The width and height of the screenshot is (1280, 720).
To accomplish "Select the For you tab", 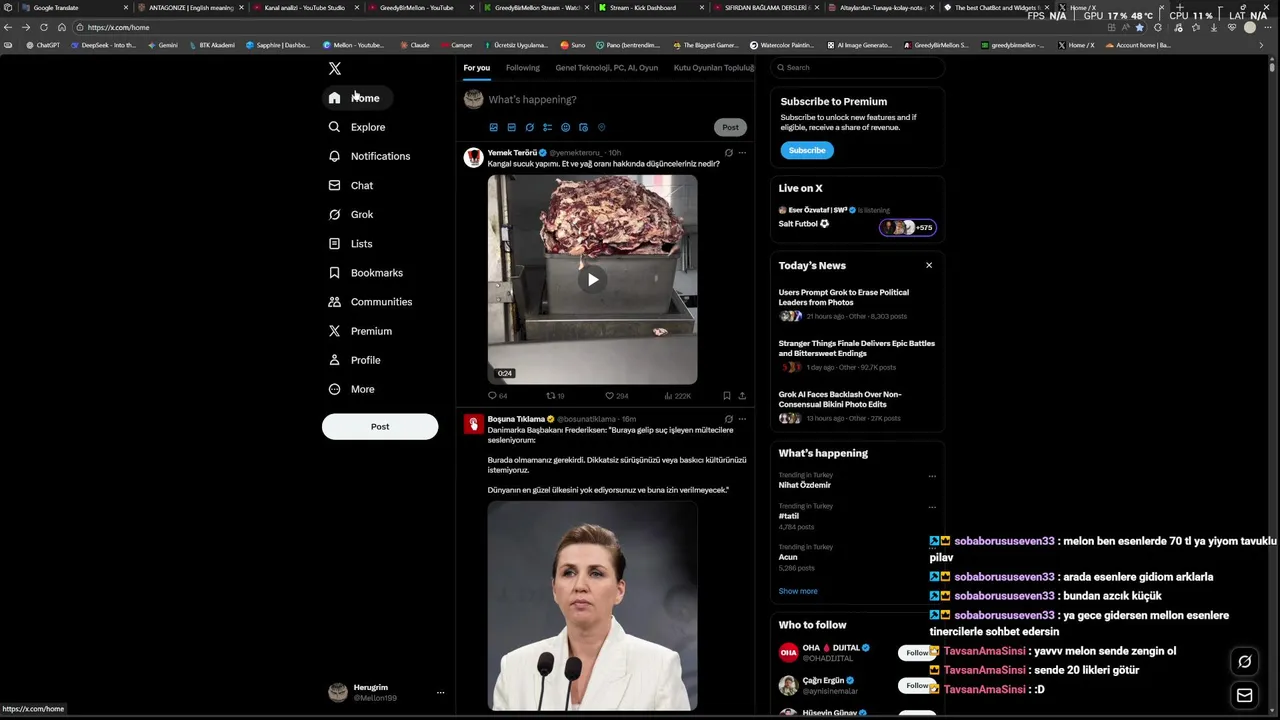I will (477, 68).
